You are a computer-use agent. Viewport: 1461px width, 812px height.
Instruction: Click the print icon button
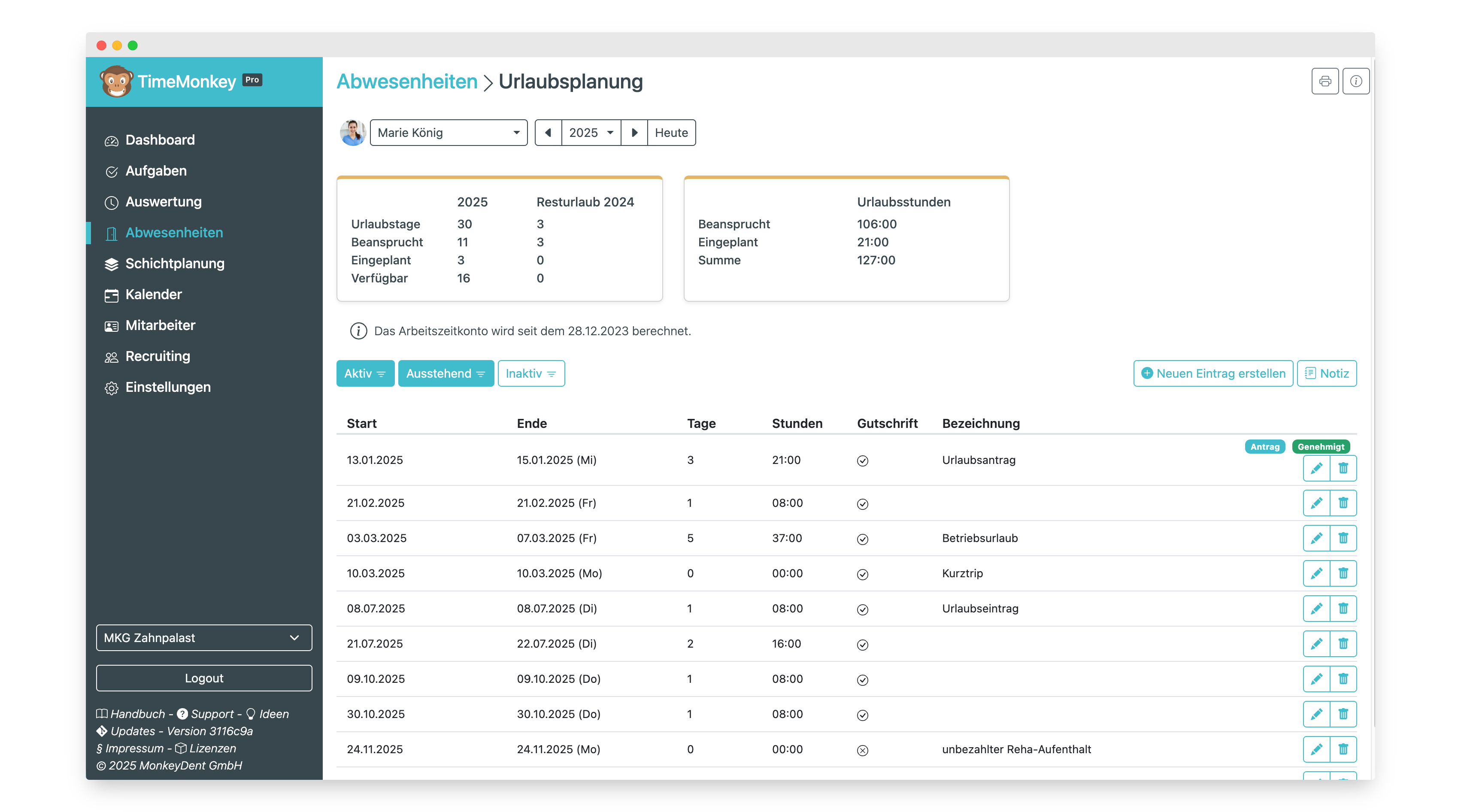(1325, 81)
